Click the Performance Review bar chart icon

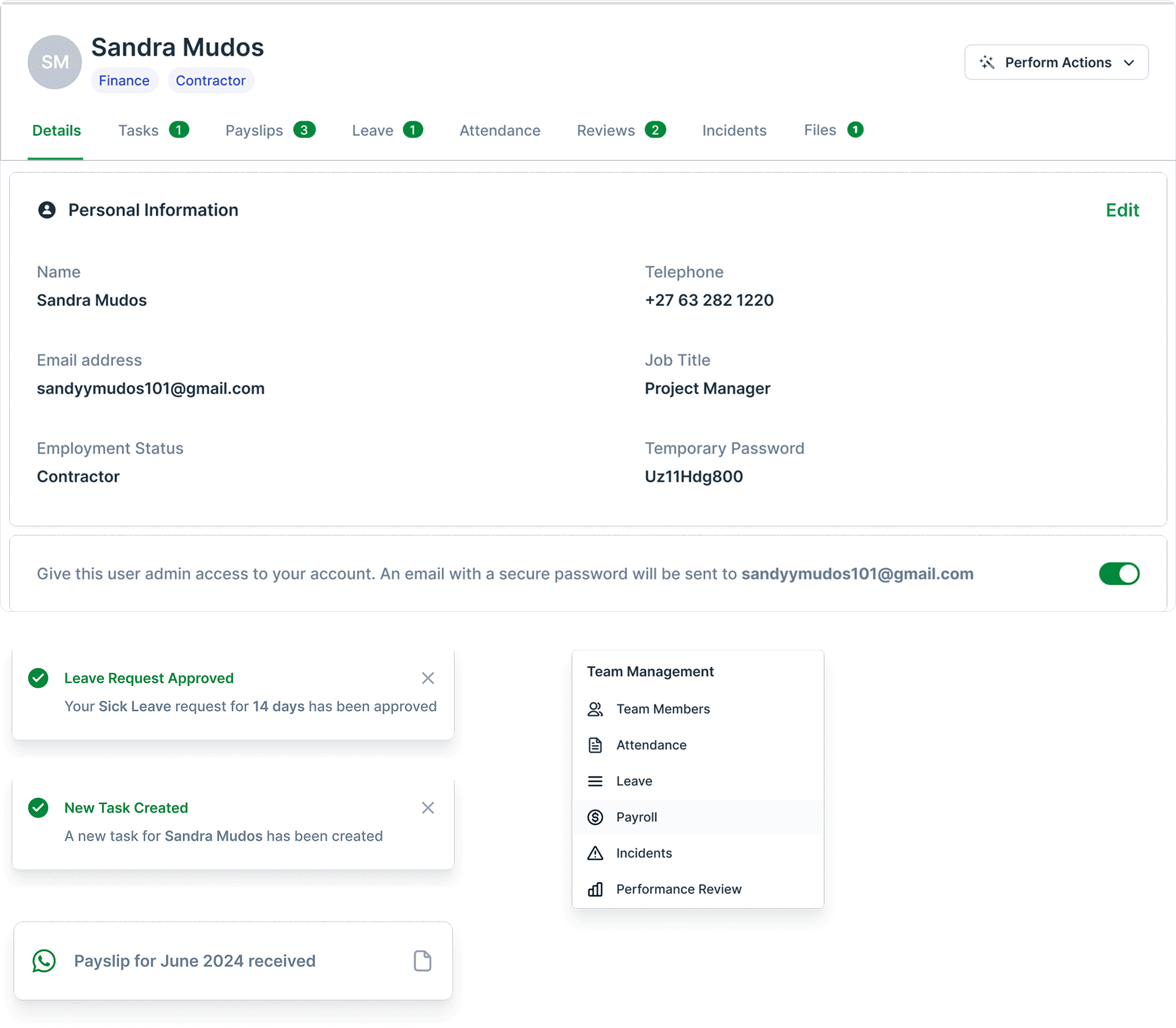point(595,889)
